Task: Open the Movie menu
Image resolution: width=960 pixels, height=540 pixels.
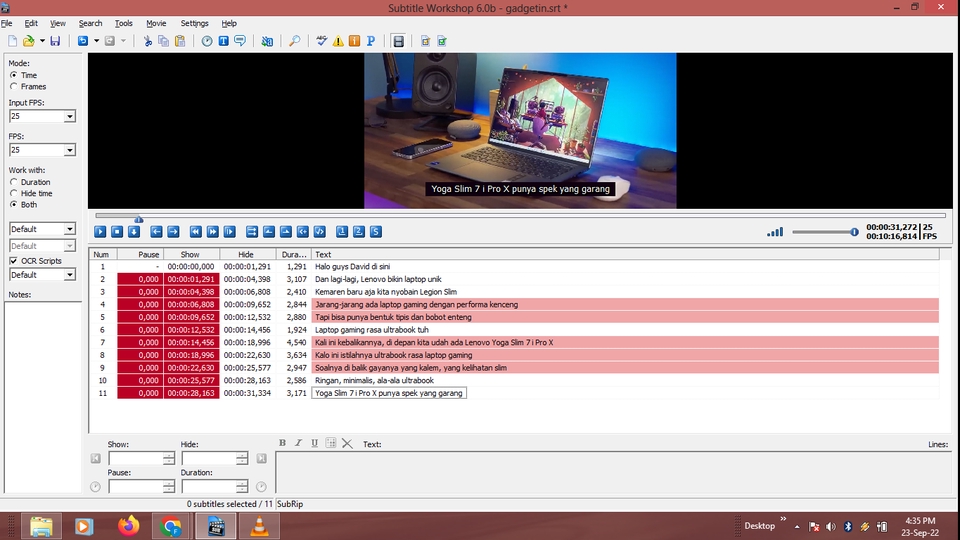Action: pyautogui.click(x=156, y=23)
